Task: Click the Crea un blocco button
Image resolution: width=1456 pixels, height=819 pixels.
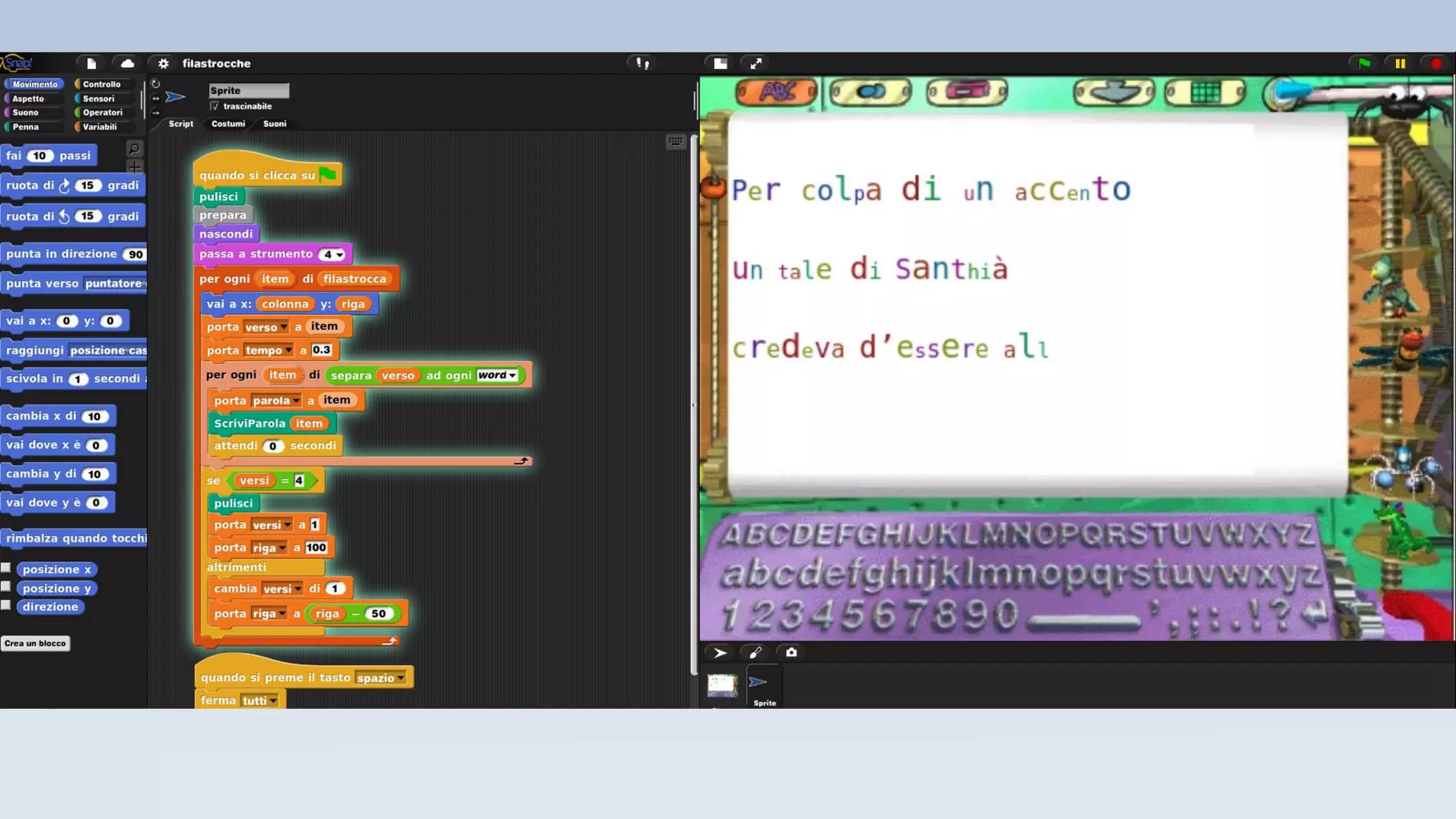Action: click(x=36, y=643)
